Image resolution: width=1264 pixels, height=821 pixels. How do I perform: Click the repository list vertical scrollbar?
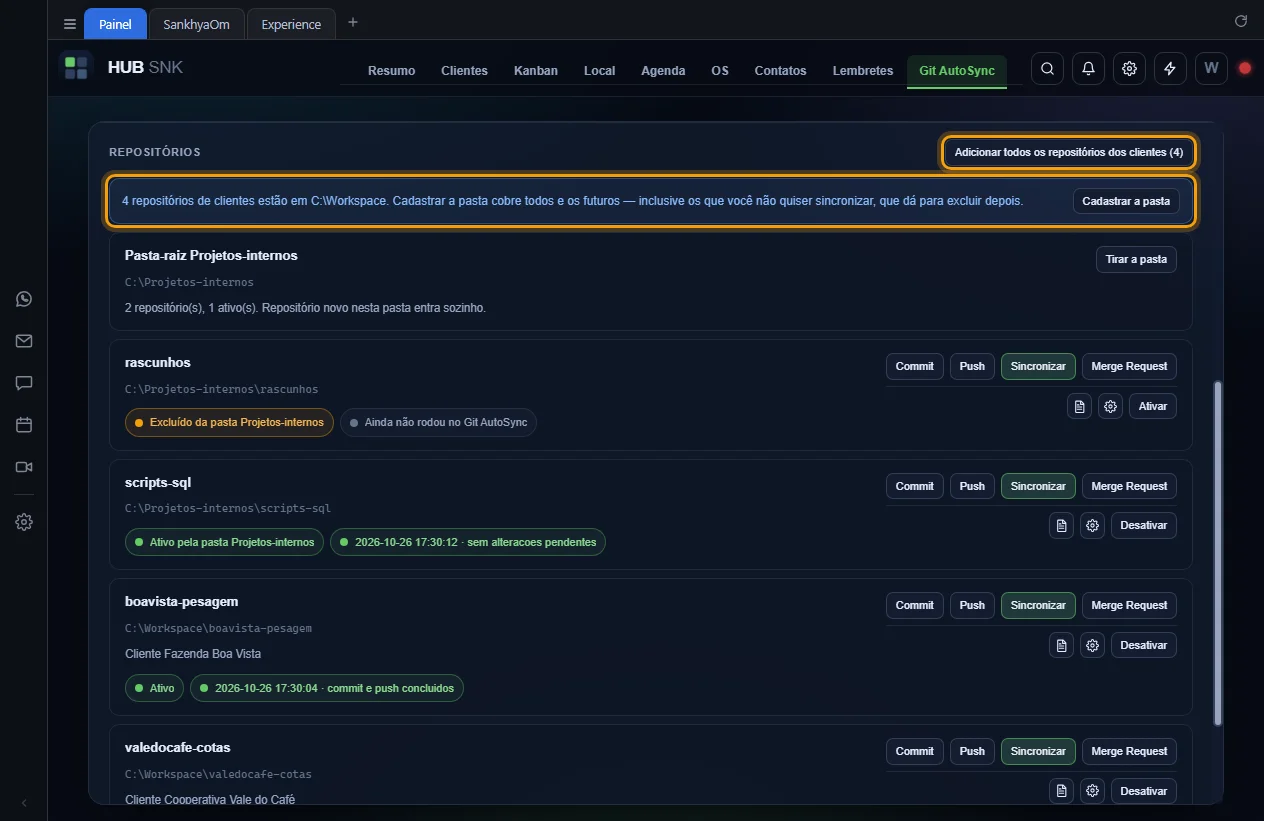[x=1217, y=552]
